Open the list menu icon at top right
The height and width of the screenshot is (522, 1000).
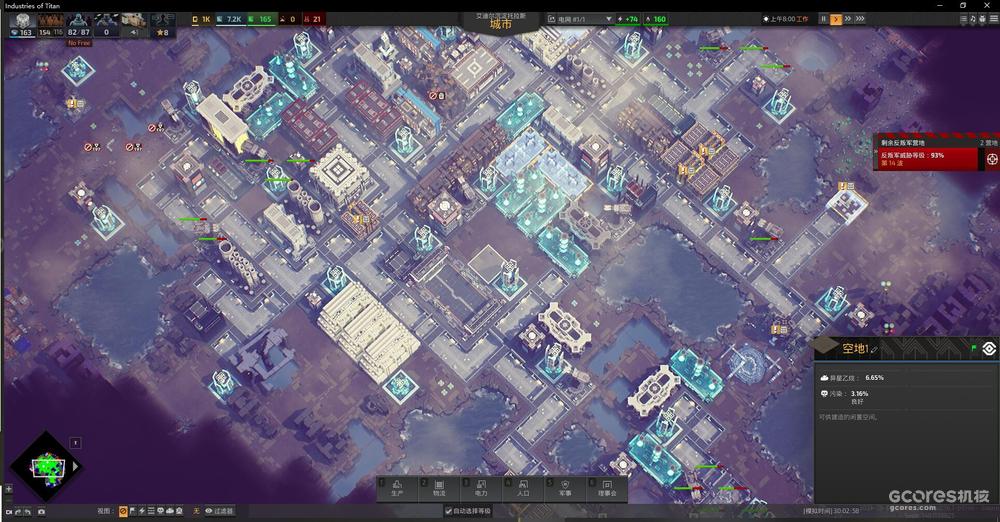coord(964,19)
